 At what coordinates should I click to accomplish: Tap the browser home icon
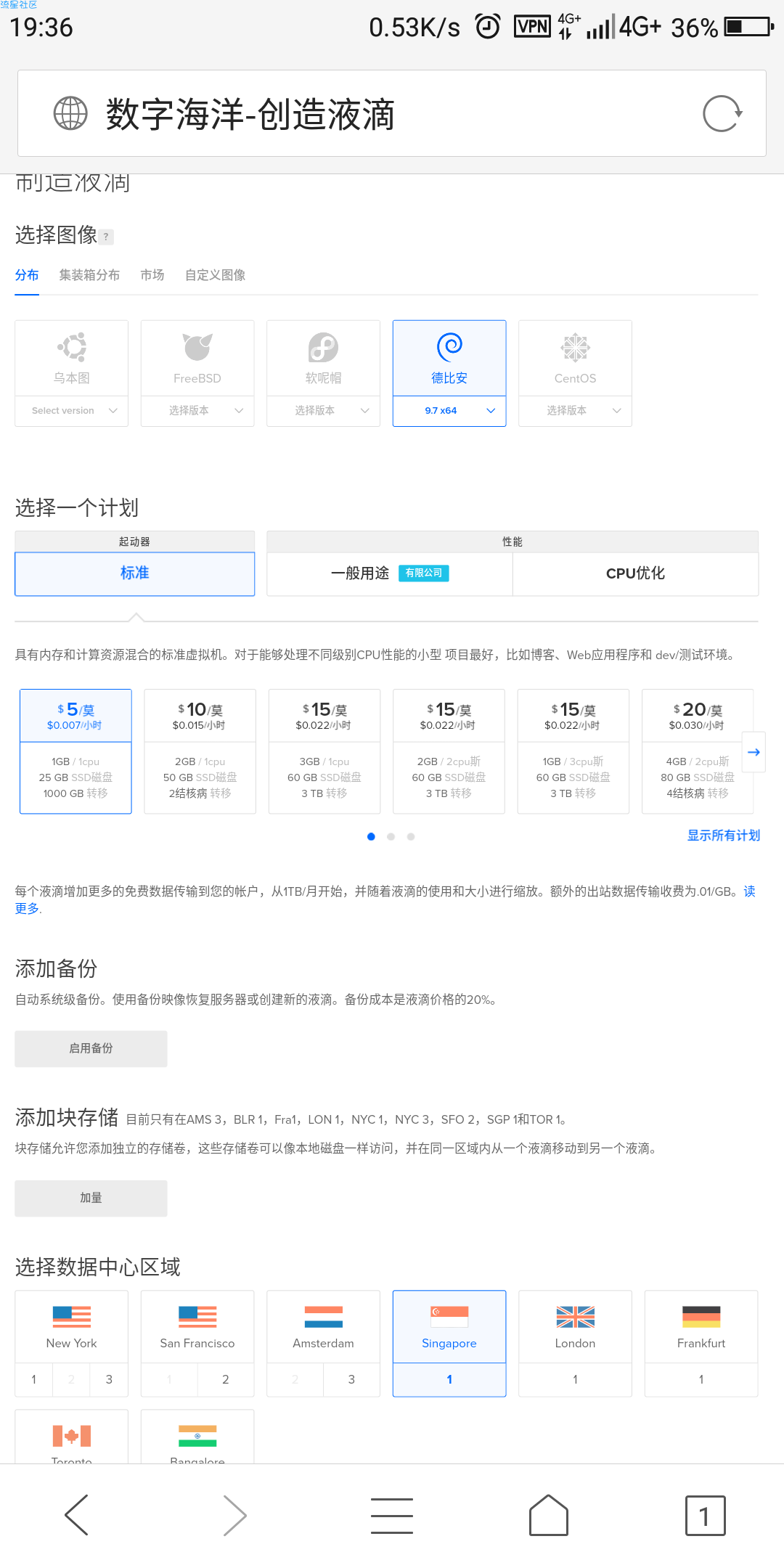[x=549, y=1515]
